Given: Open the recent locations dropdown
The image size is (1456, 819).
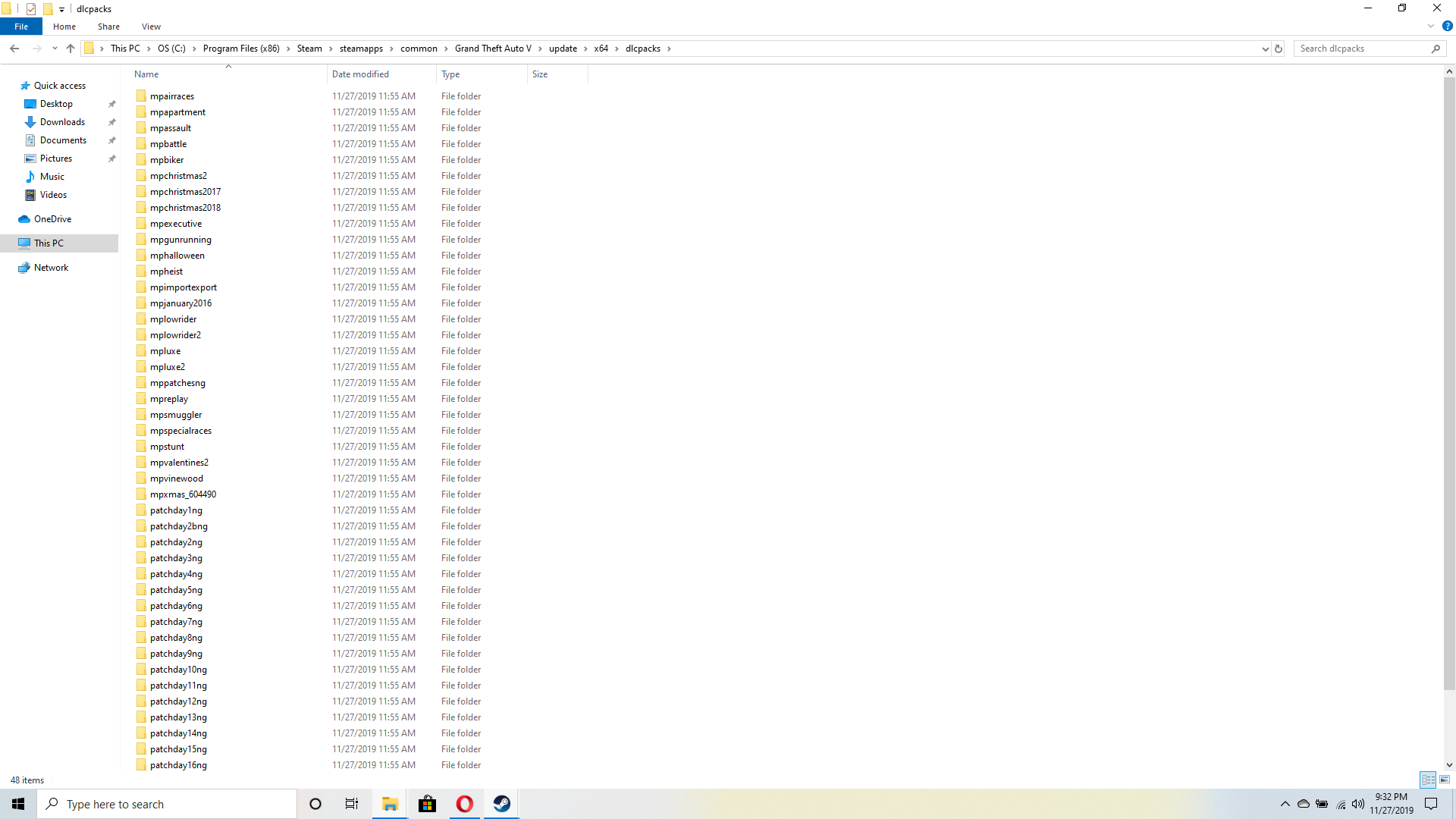Looking at the screenshot, I should [55, 49].
